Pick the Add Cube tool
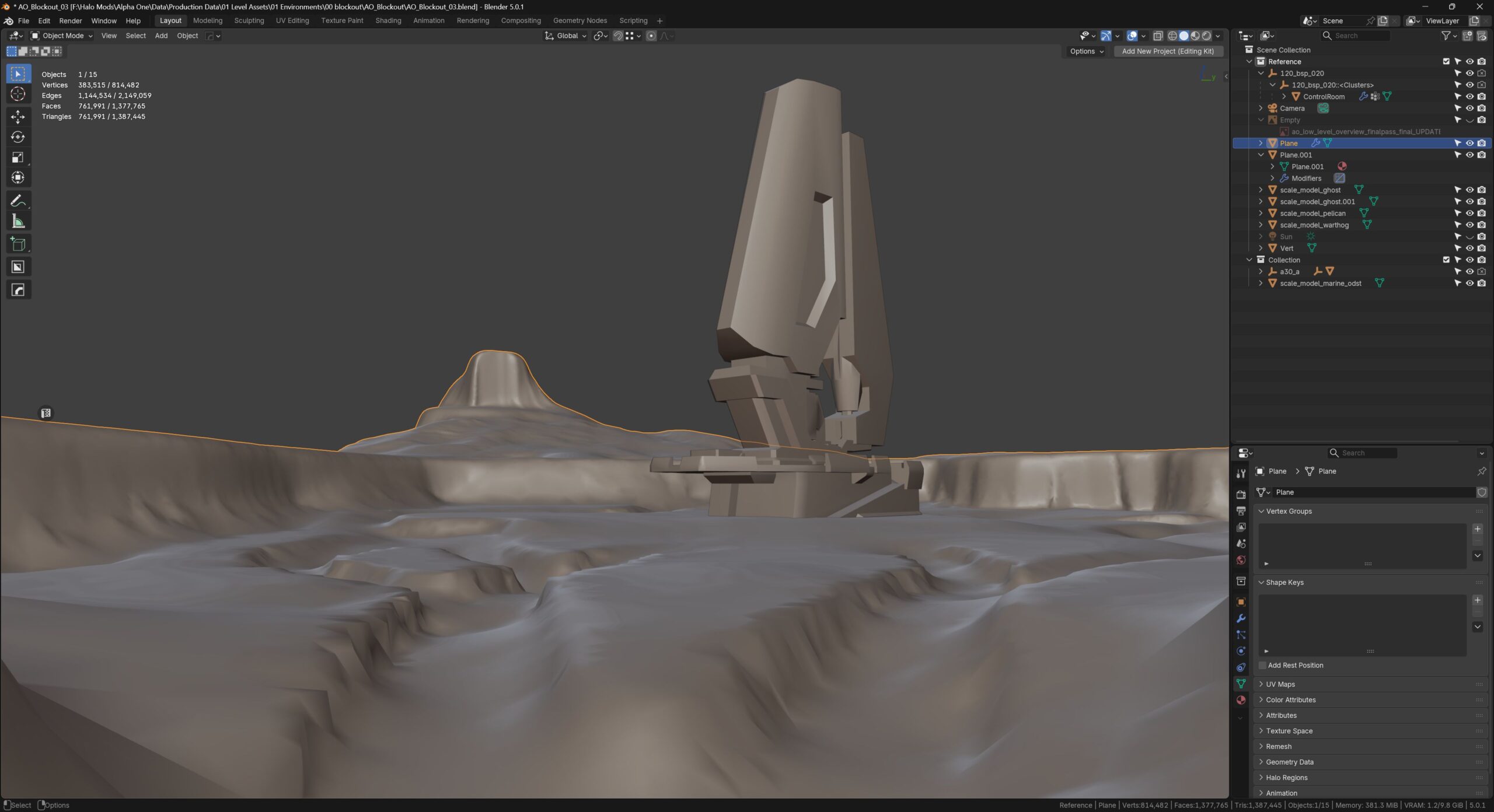Screen dimensions: 1494x812 coord(18,244)
